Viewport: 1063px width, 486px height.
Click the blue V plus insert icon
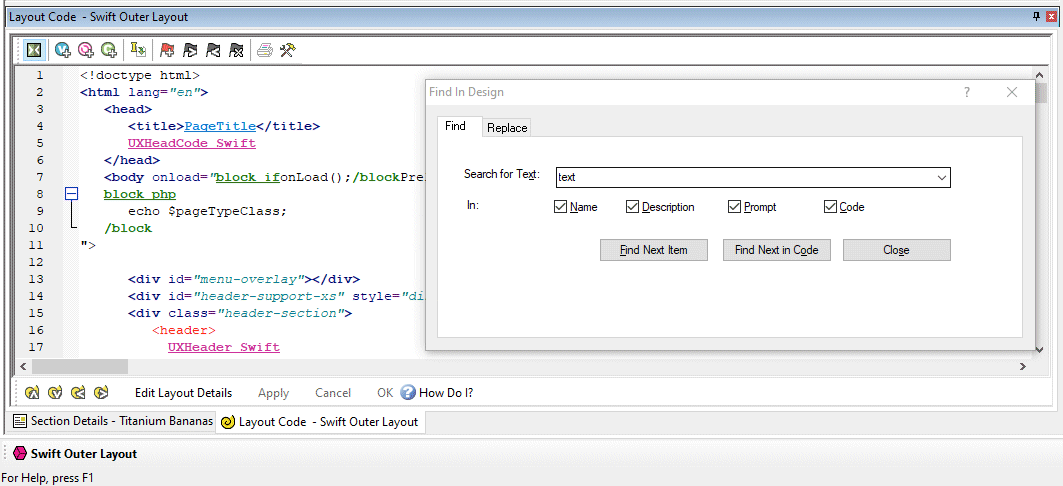(63, 49)
